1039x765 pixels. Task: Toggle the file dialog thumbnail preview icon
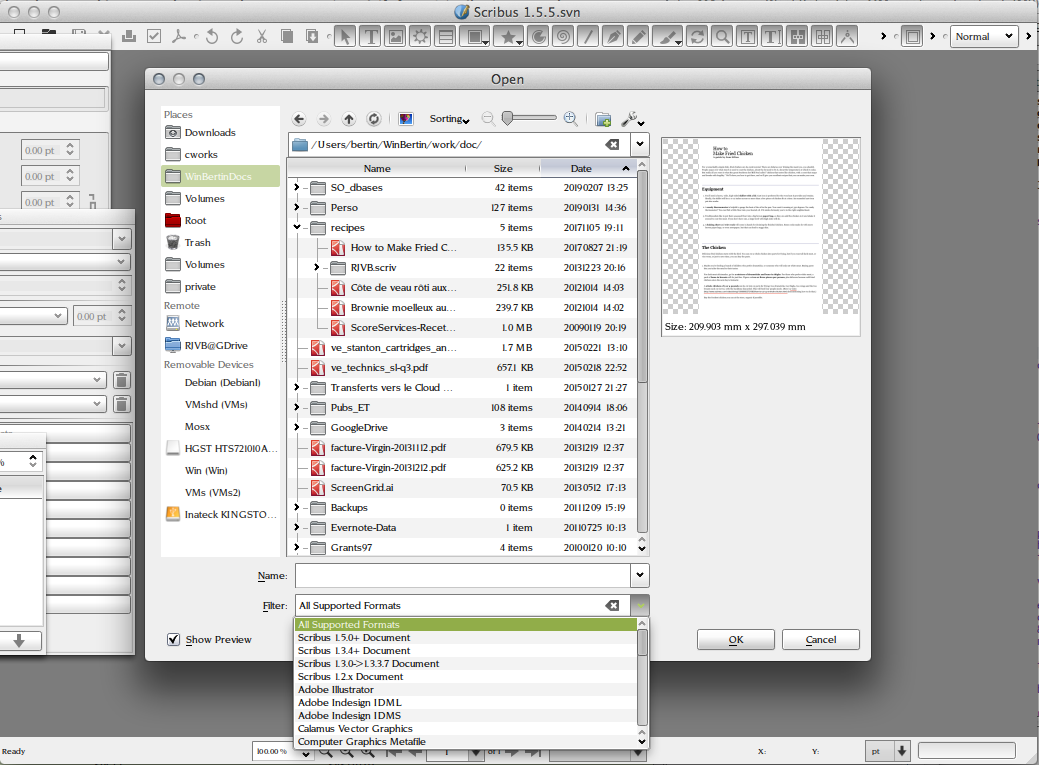pyautogui.click(x=406, y=119)
